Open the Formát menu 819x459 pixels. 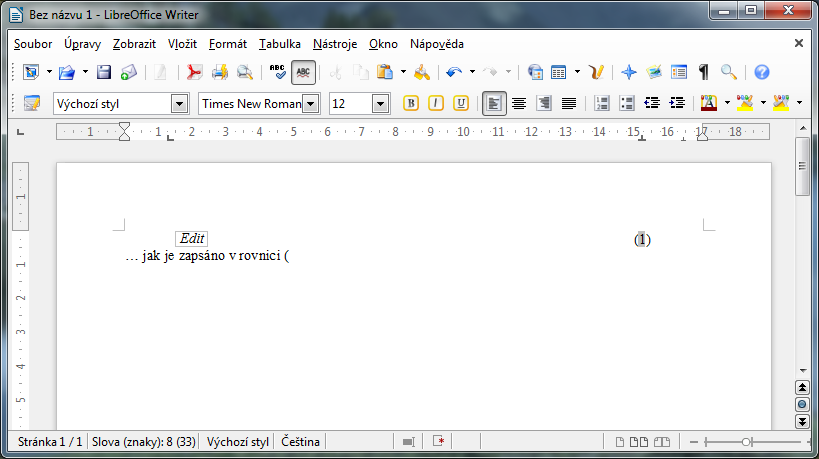click(x=228, y=44)
